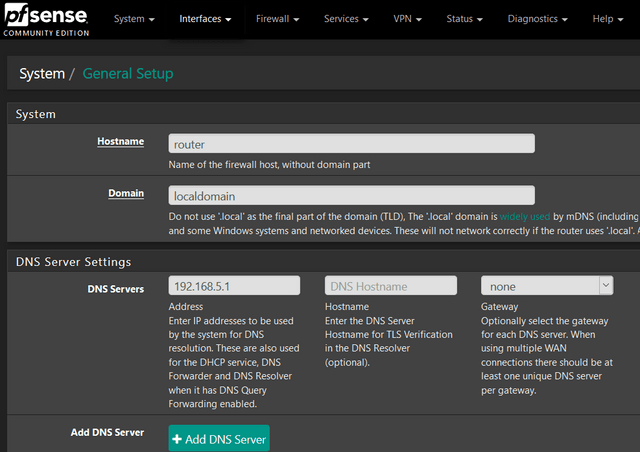Follow the 'widely used' link

tap(526, 217)
